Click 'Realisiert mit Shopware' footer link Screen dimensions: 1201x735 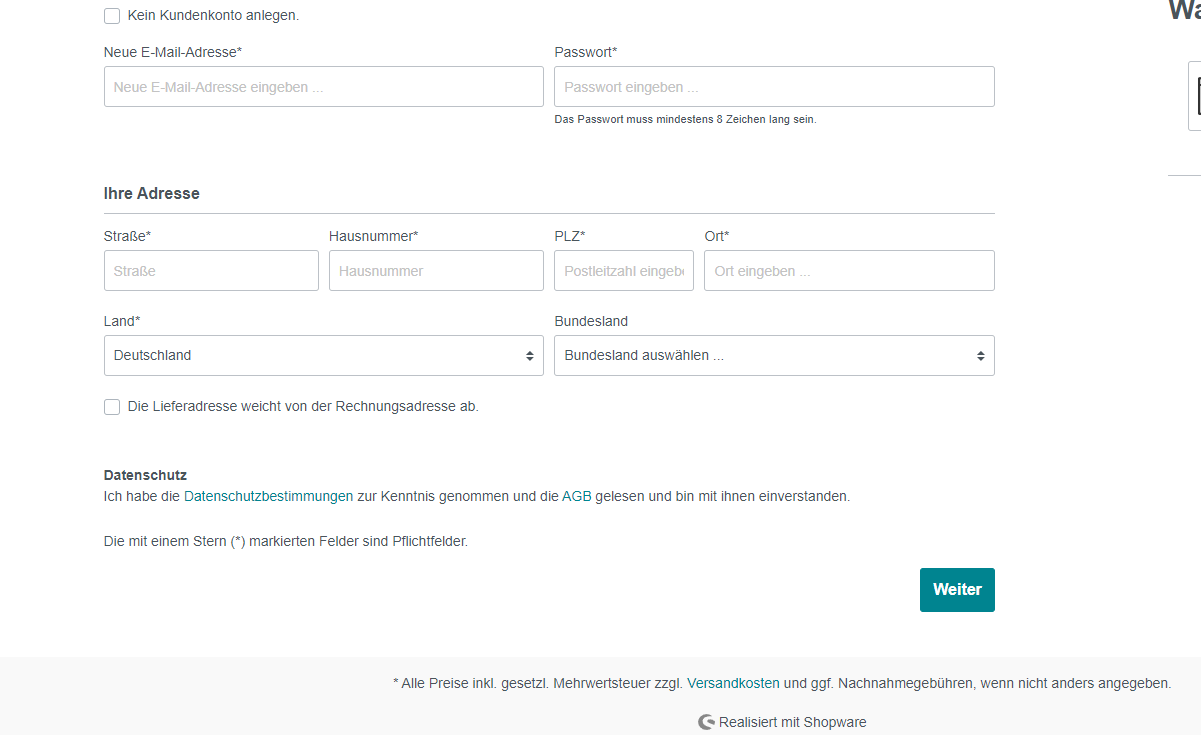point(794,722)
